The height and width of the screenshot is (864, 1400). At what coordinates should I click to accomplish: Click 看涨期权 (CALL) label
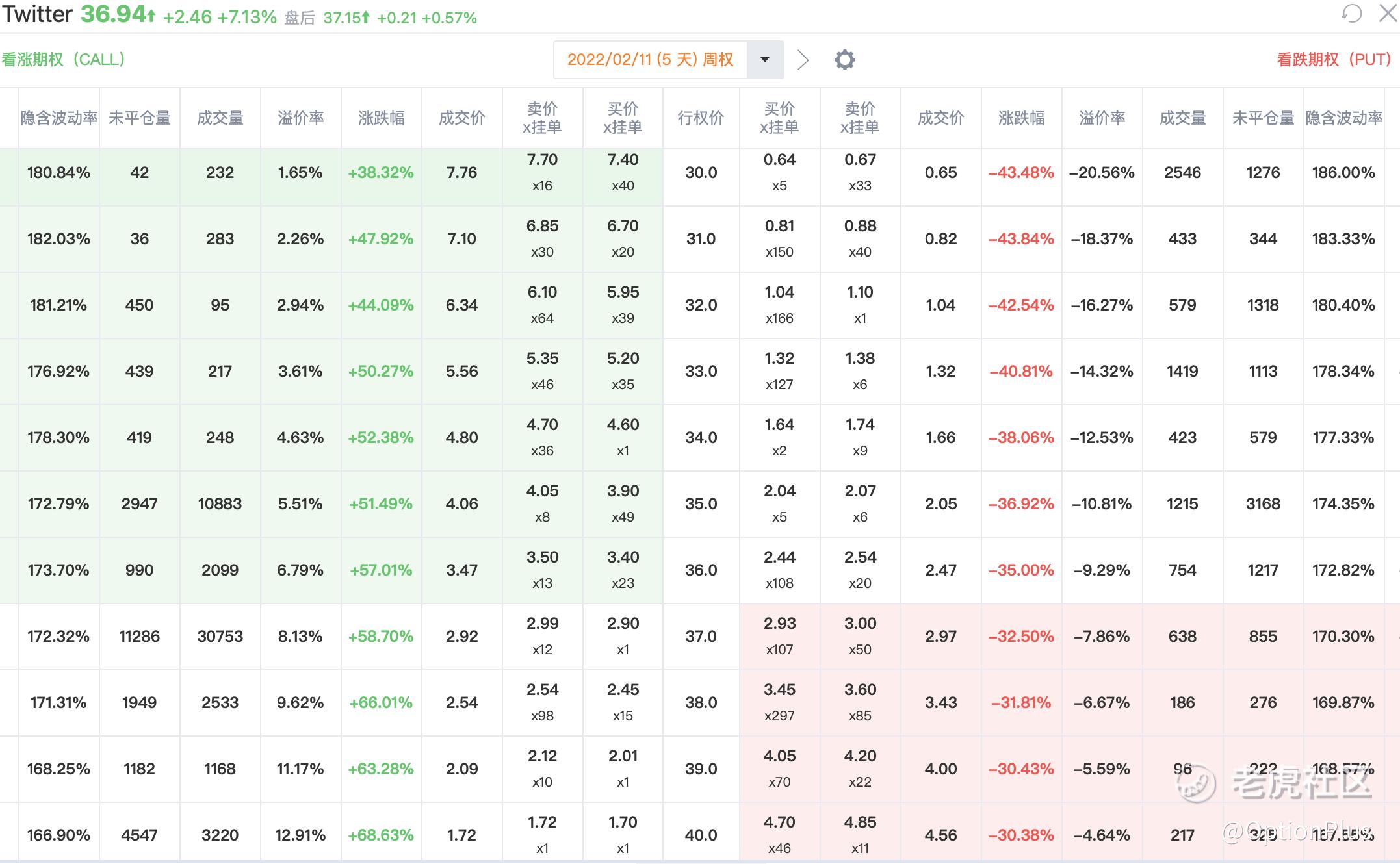click(63, 60)
